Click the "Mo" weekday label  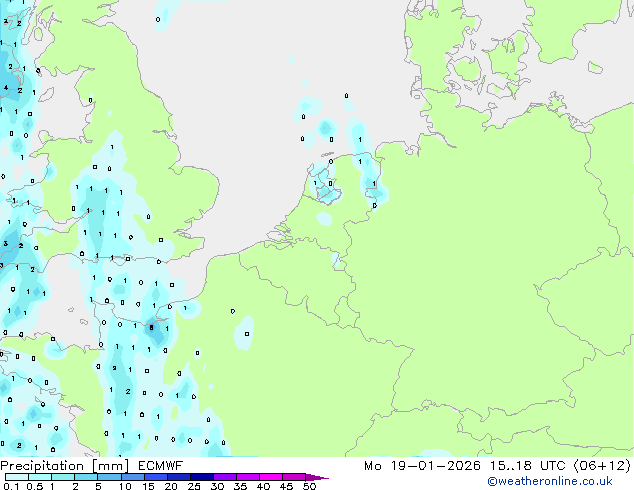[x=372, y=466]
